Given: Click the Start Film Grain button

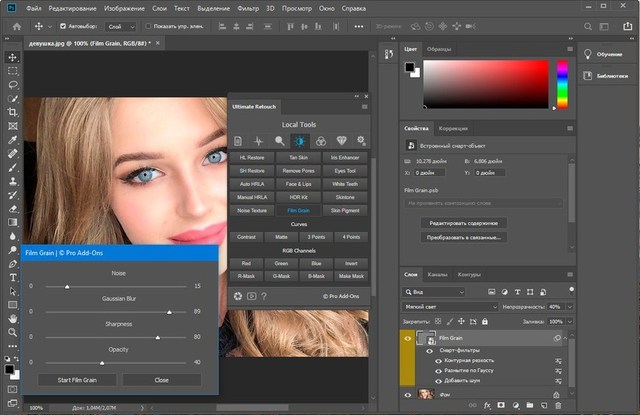Looking at the screenshot, I should tap(77, 380).
